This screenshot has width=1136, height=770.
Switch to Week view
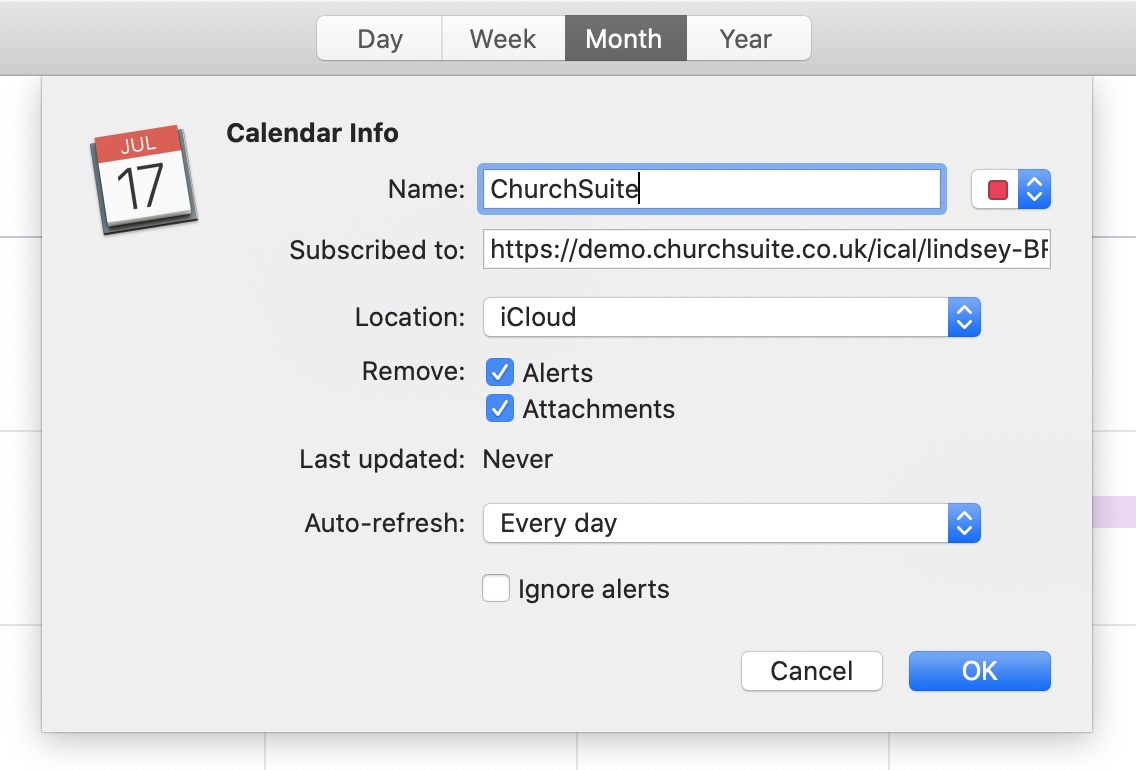[x=503, y=38]
